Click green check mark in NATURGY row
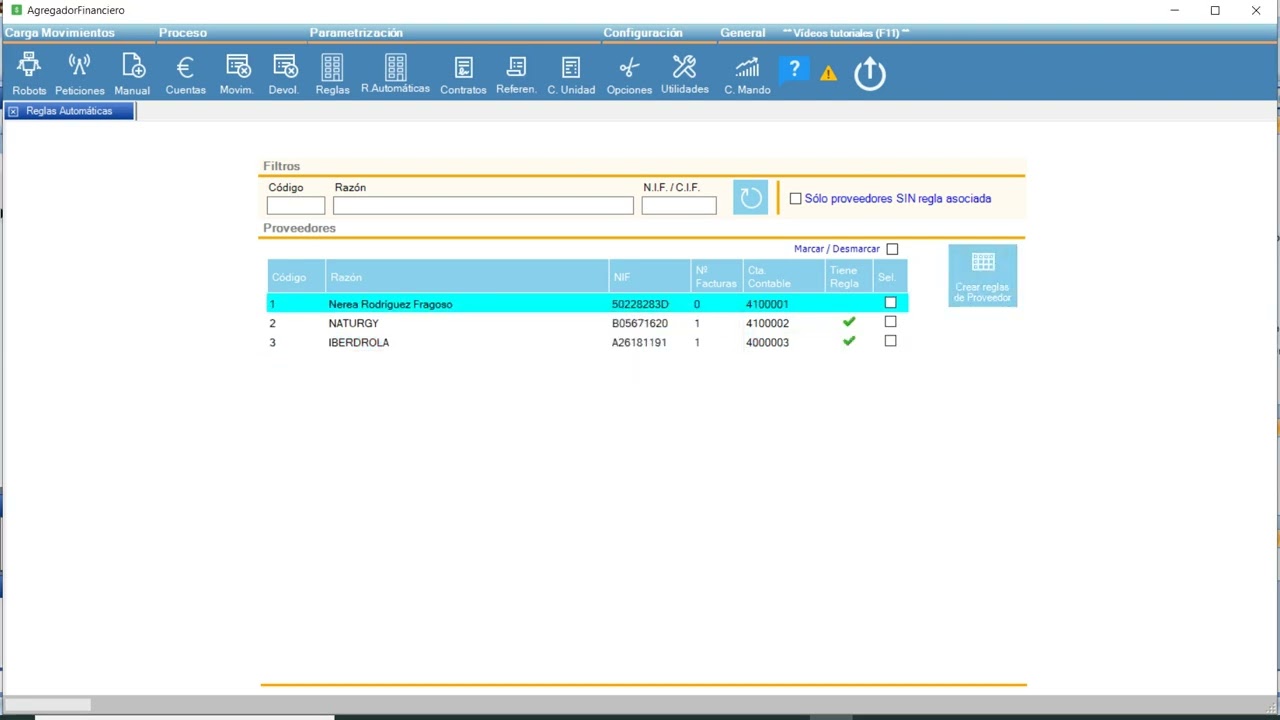 point(849,322)
